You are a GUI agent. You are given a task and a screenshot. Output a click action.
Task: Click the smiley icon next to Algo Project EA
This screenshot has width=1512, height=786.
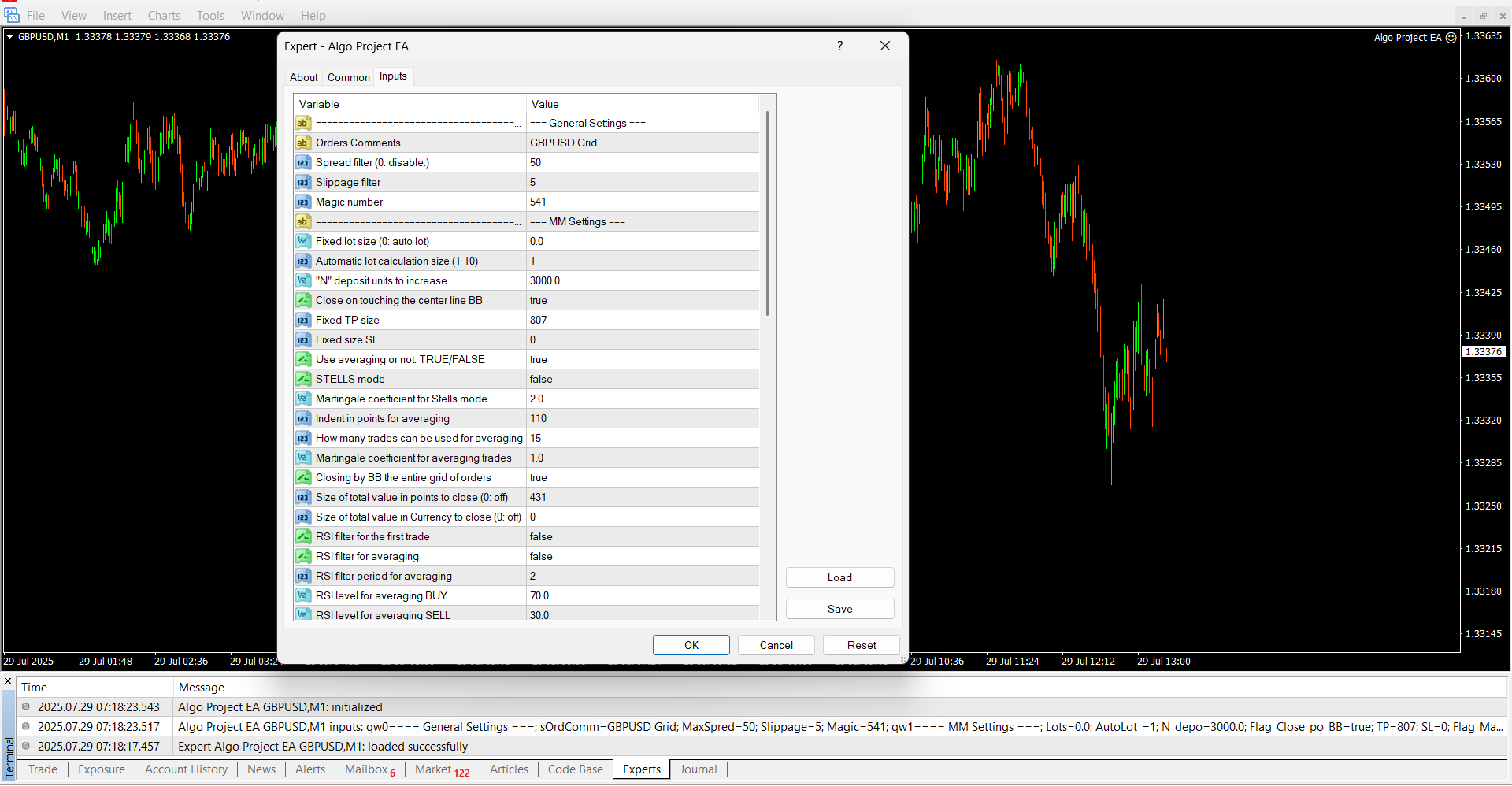tap(1451, 38)
